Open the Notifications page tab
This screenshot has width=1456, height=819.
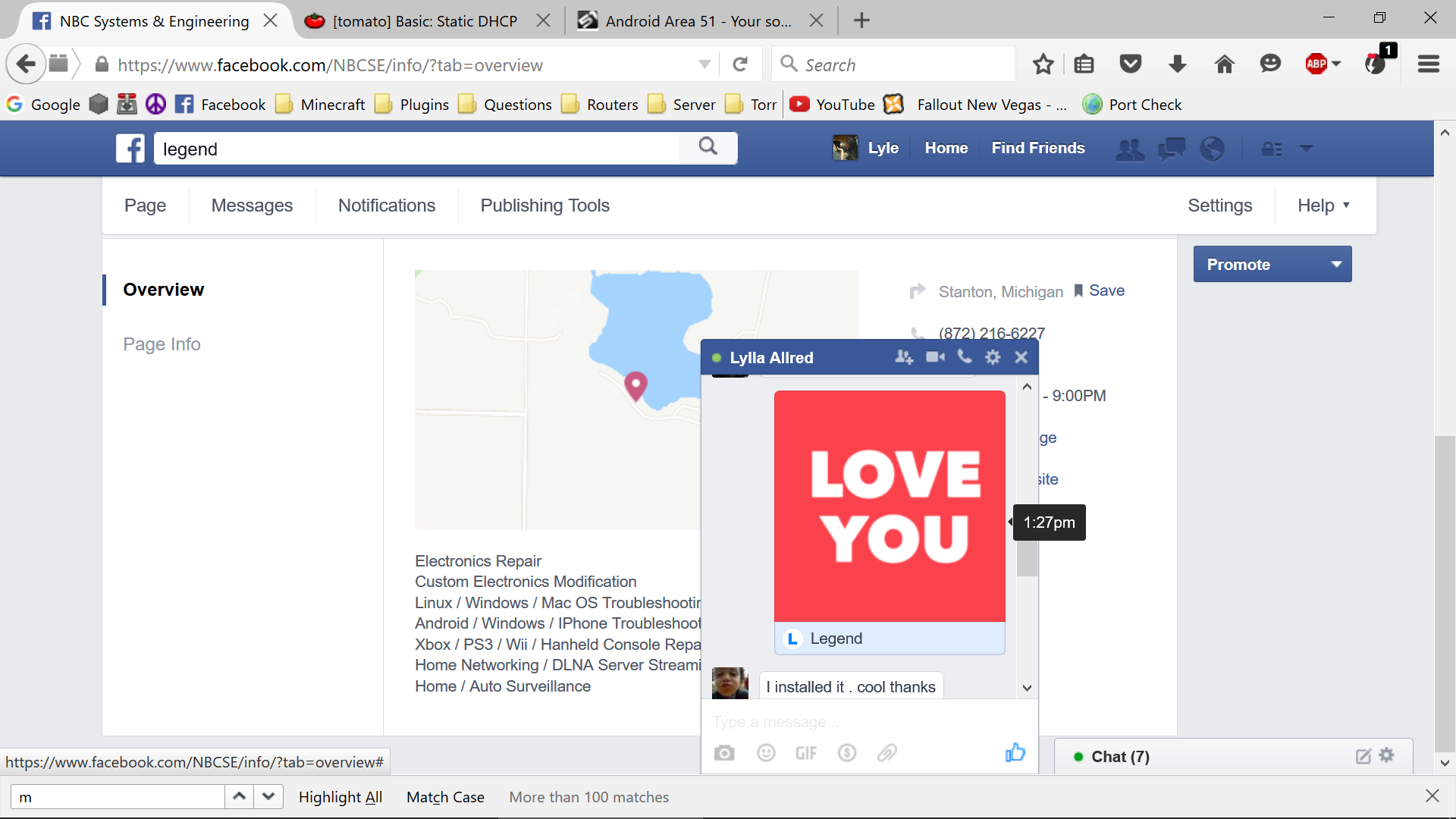coord(387,206)
